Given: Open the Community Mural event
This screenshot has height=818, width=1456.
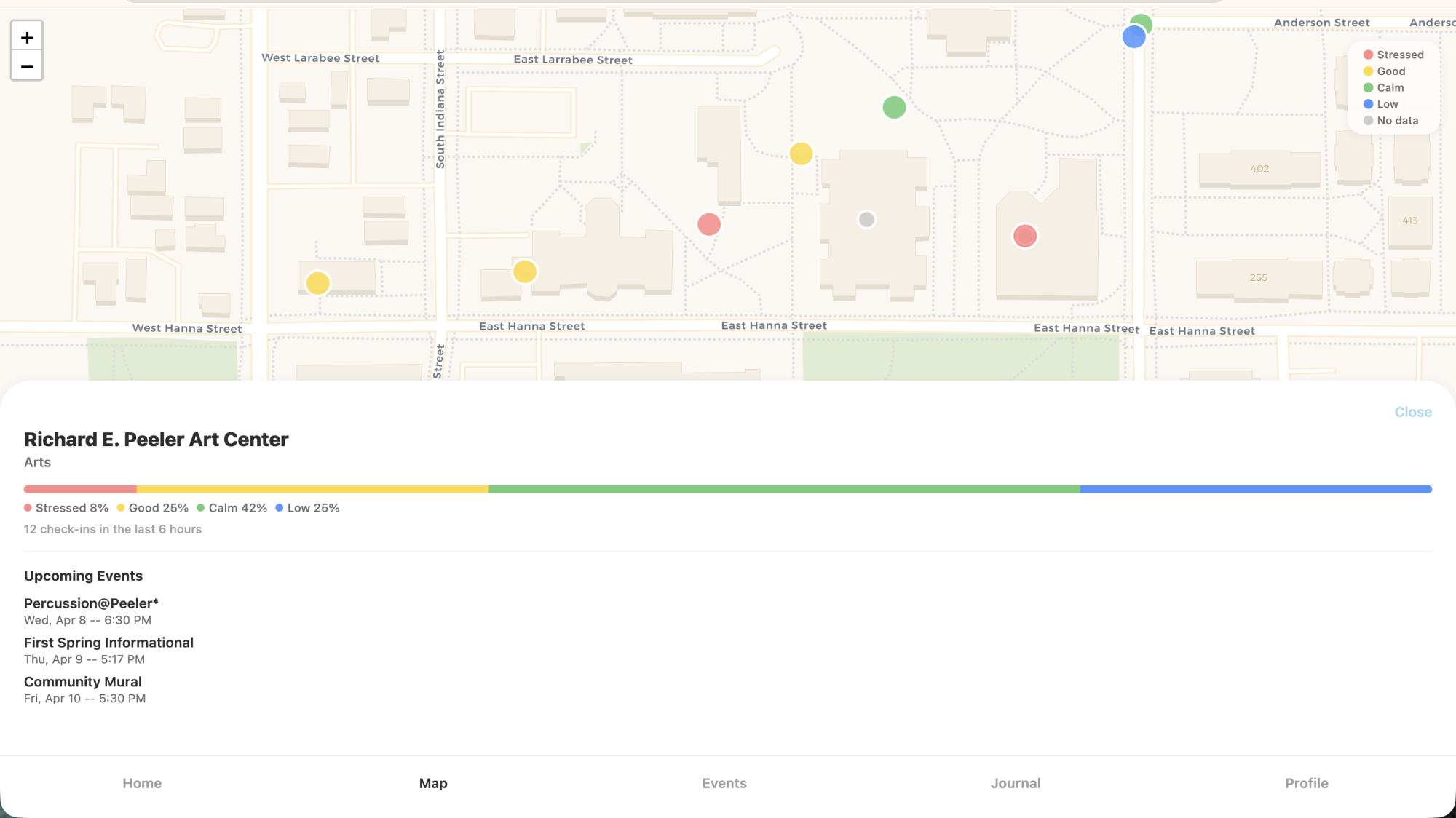Looking at the screenshot, I should coord(84,689).
